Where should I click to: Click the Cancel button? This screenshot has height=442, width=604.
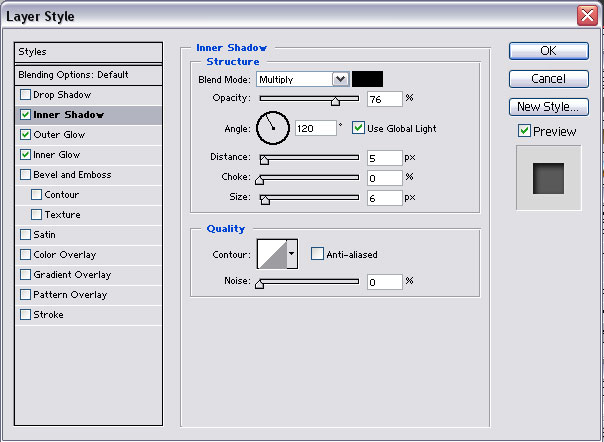[x=548, y=78]
